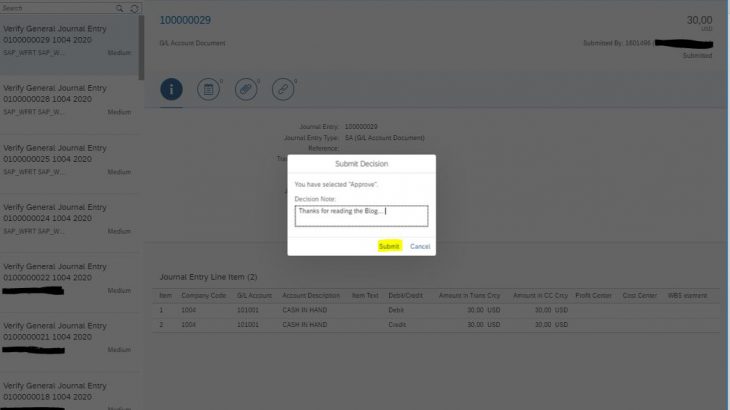The width and height of the screenshot is (730, 410).
Task: Select task Verify General Journal Entry 0100000024
Action: 69,223
